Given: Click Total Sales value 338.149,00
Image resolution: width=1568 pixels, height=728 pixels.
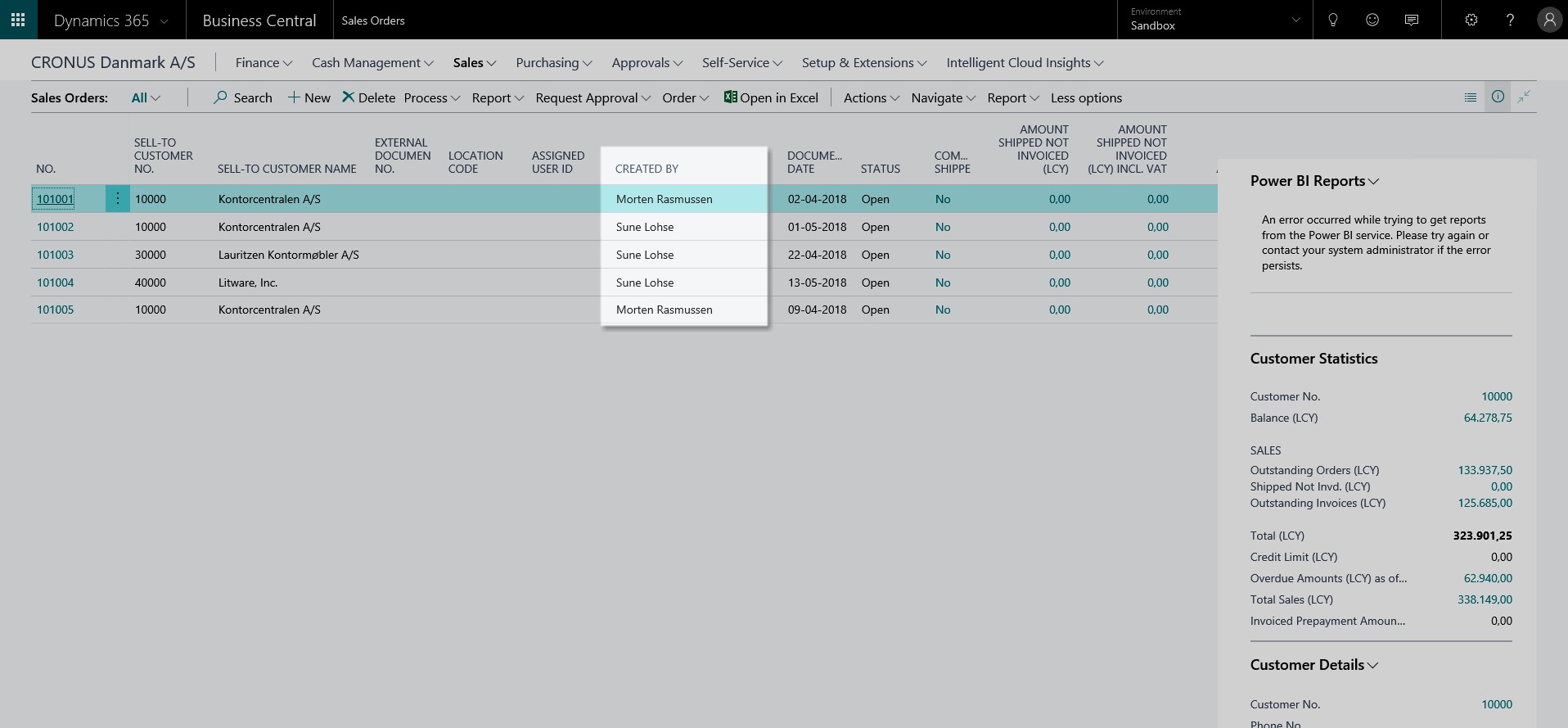Looking at the screenshot, I should click(x=1485, y=599).
